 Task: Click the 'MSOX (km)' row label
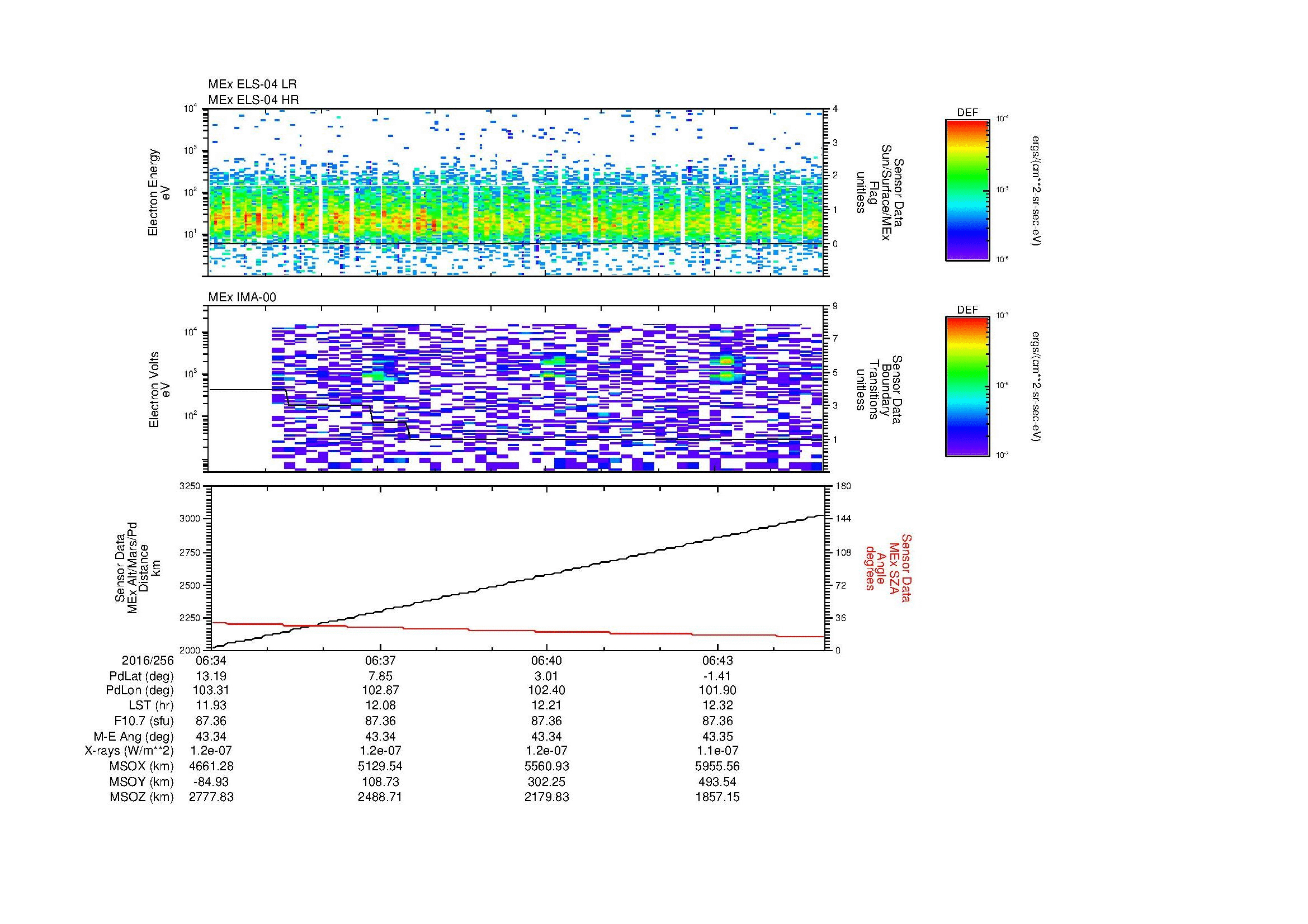141,766
